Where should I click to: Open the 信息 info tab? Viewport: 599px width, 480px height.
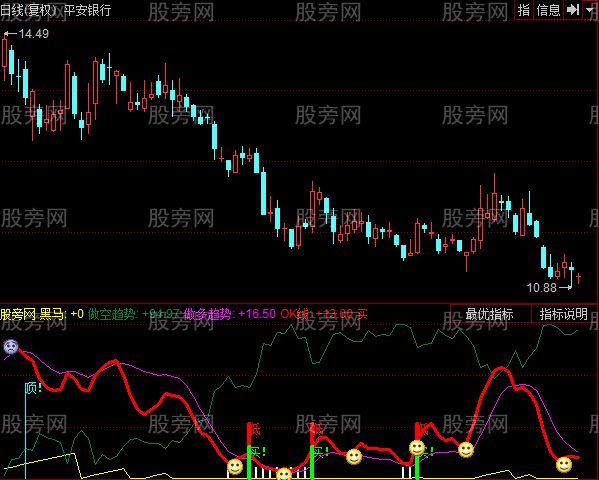click(x=548, y=10)
